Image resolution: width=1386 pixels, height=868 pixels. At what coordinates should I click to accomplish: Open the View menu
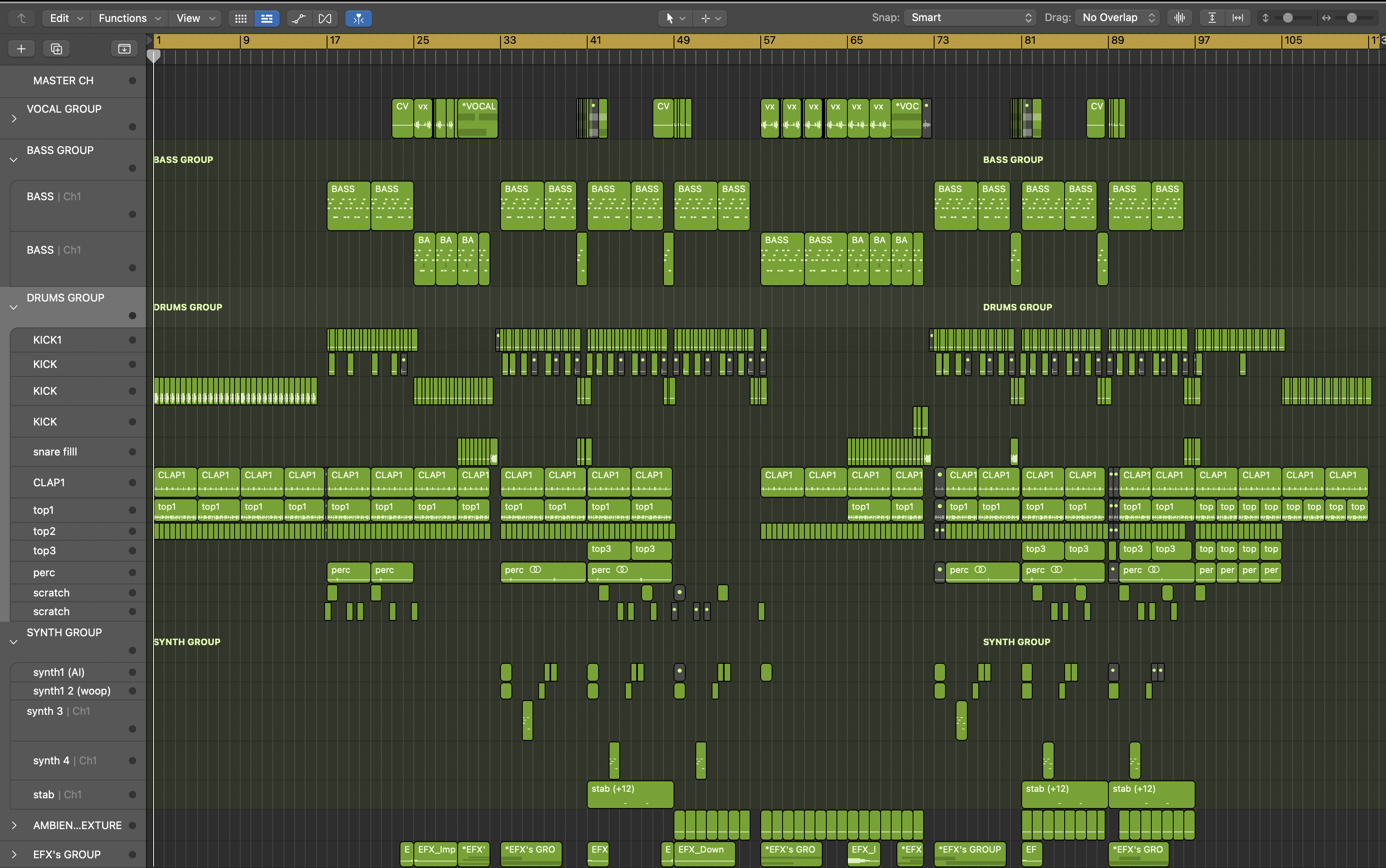(x=195, y=18)
